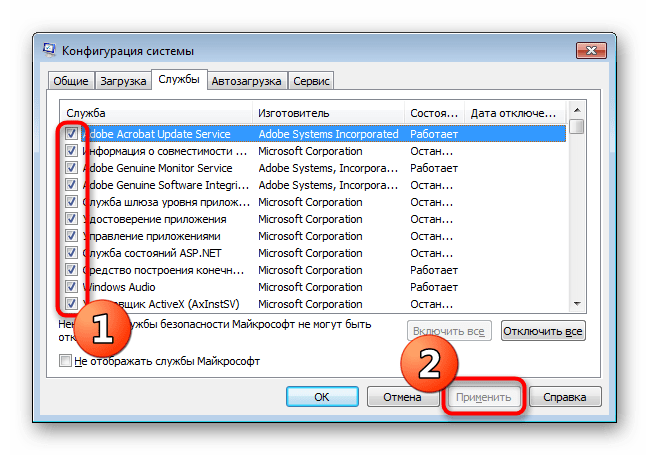Click the Отмена button

(x=402, y=397)
